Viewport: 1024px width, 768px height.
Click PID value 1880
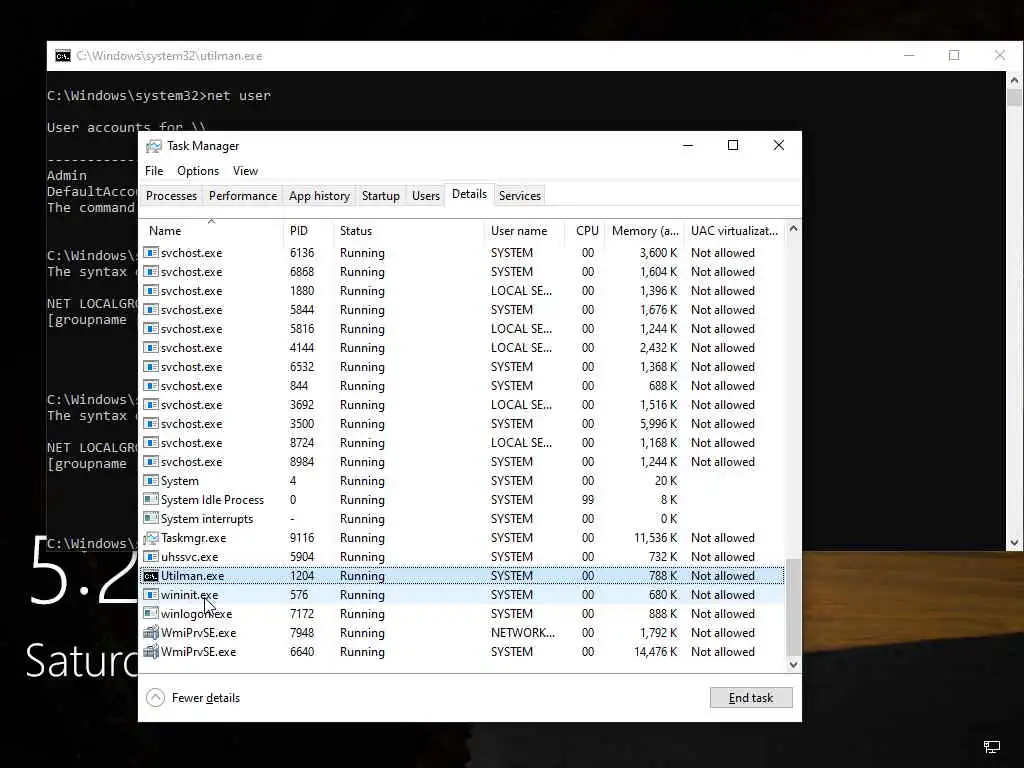point(302,291)
